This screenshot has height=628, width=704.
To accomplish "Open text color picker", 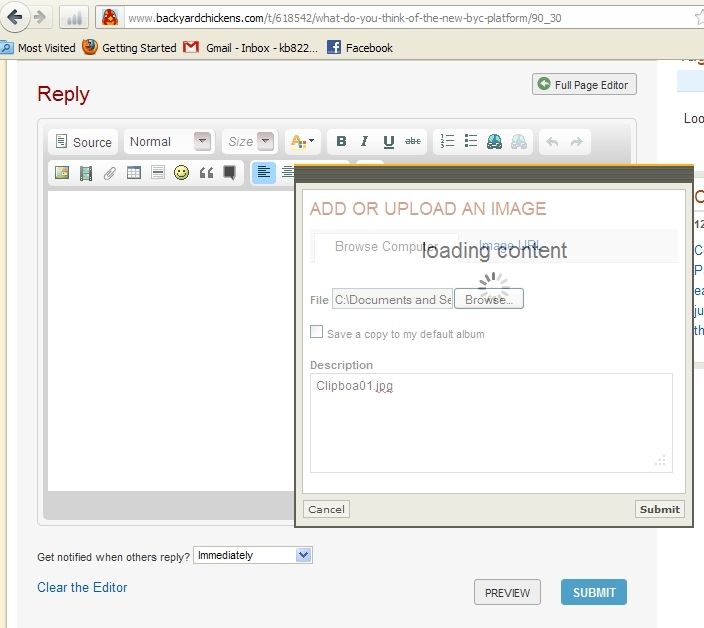I will [301, 142].
